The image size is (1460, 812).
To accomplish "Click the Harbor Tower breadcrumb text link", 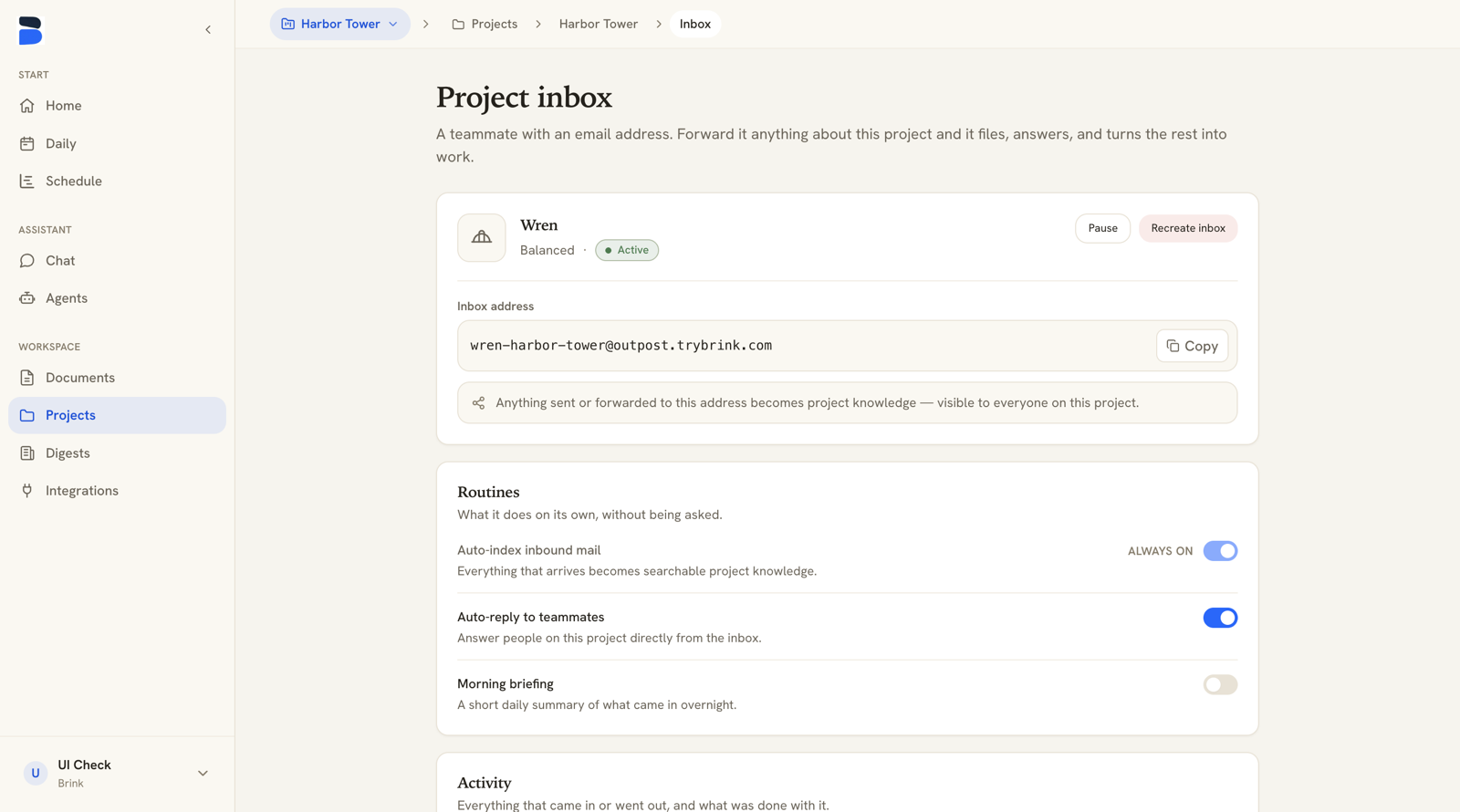I will 598,24.
